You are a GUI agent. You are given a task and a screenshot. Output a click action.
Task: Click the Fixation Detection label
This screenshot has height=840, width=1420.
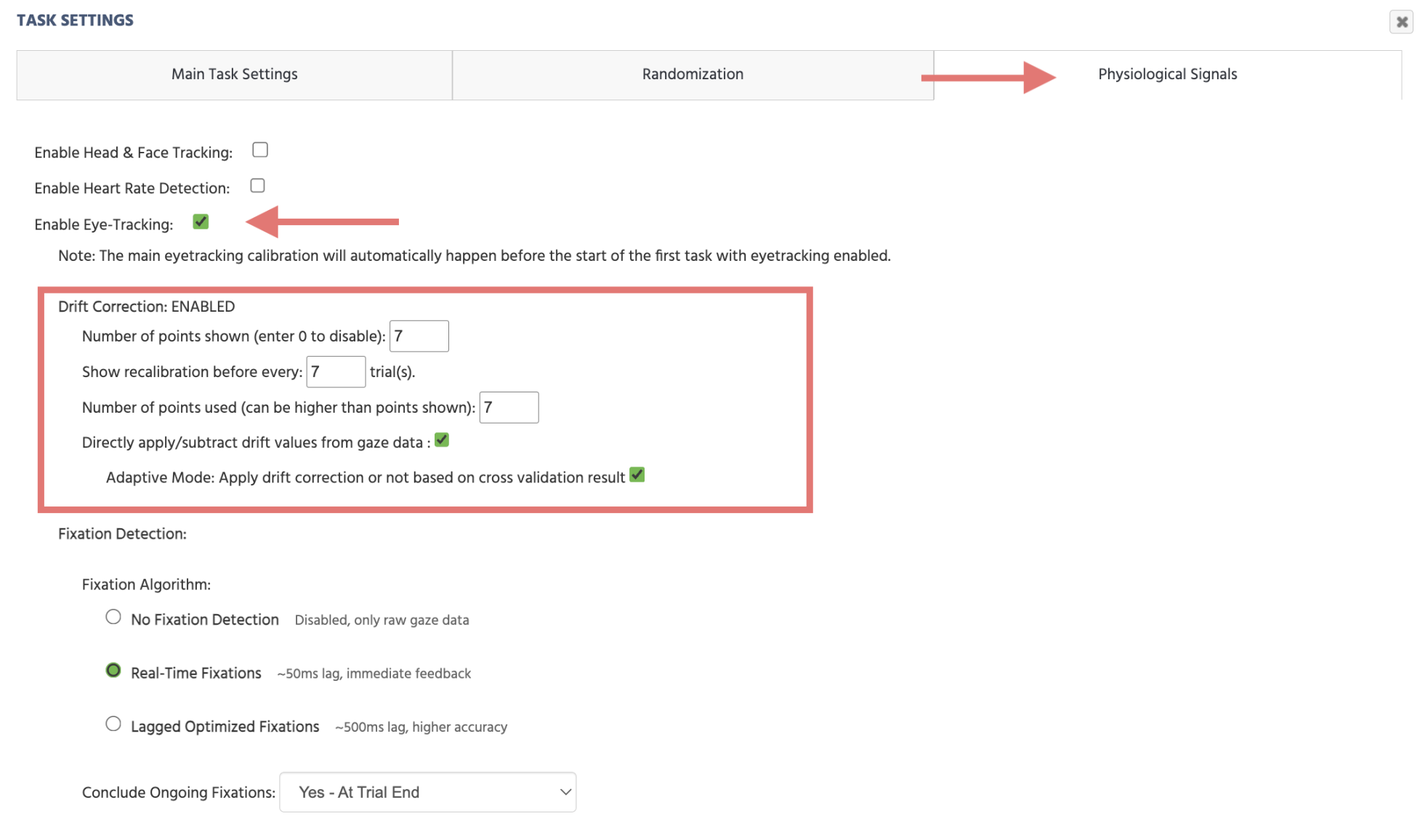tap(122, 533)
